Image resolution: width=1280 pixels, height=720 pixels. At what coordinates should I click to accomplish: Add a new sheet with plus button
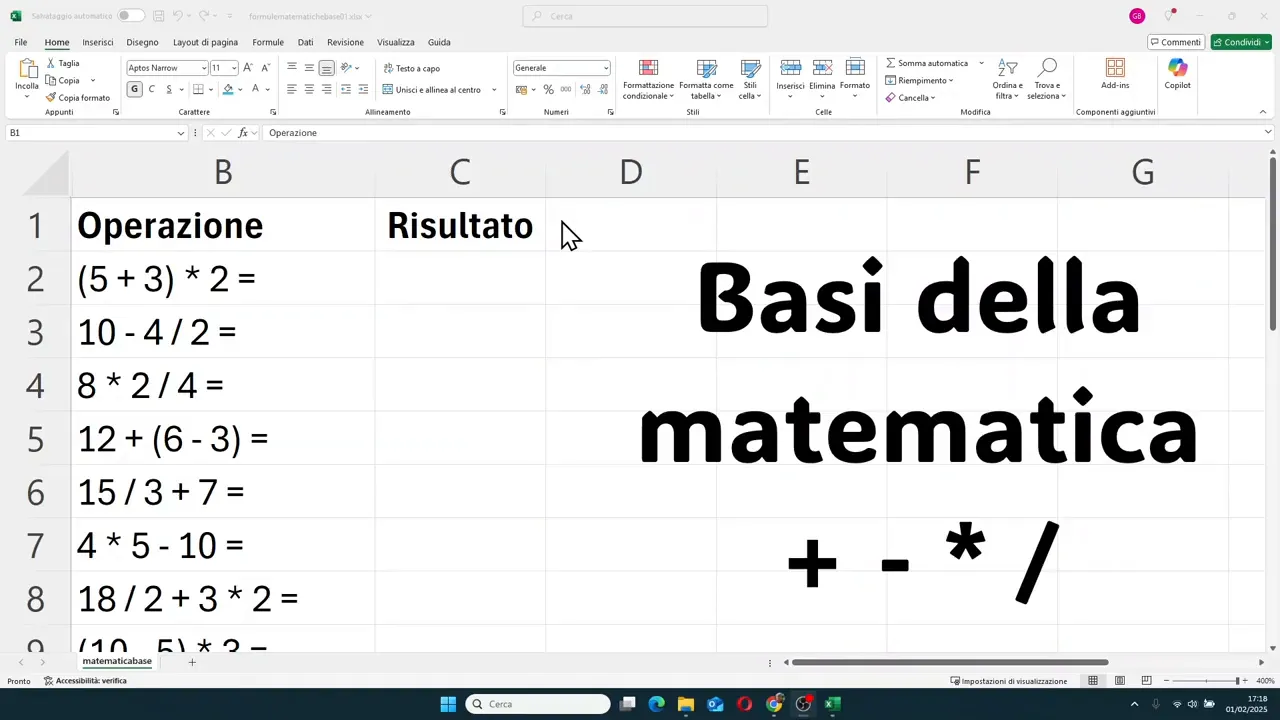pos(192,662)
